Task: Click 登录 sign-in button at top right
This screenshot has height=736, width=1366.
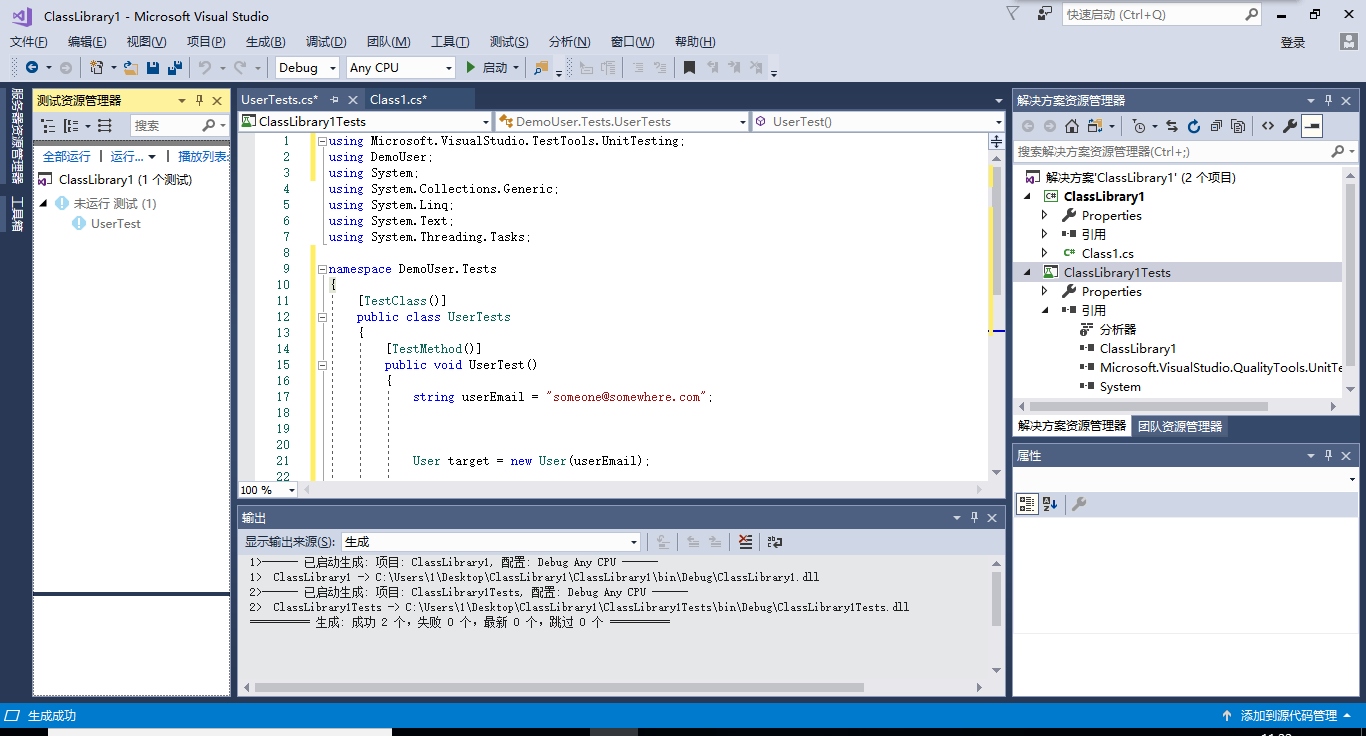Action: [1293, 42]
